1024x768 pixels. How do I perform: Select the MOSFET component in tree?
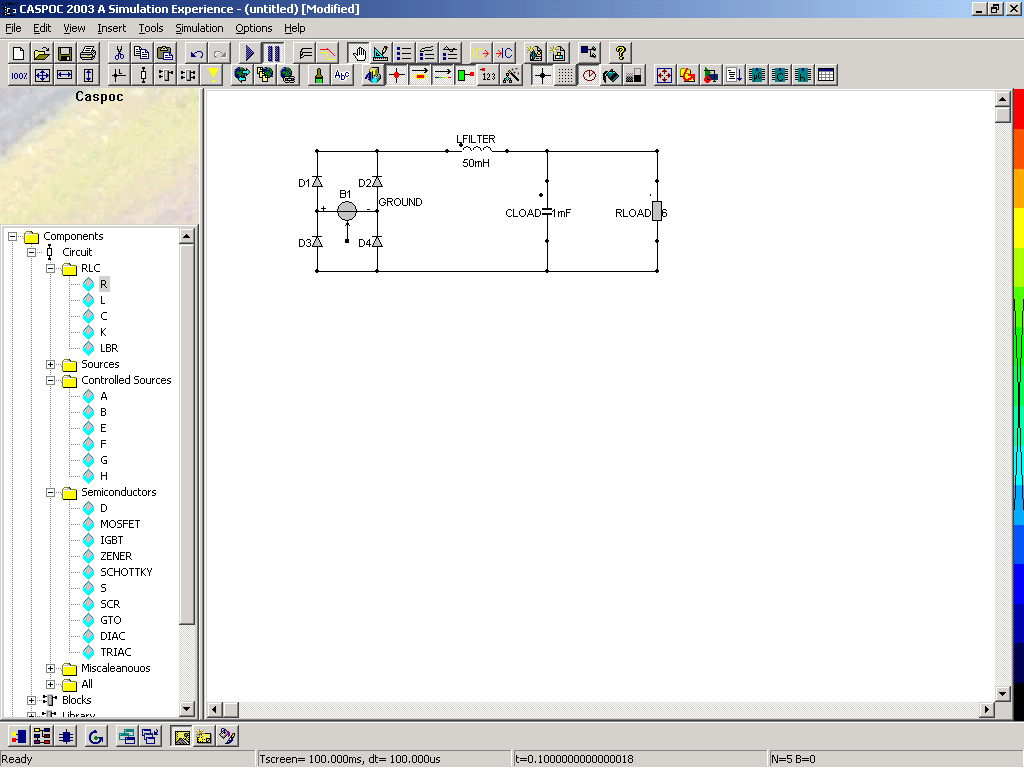[x=120, y=524]
